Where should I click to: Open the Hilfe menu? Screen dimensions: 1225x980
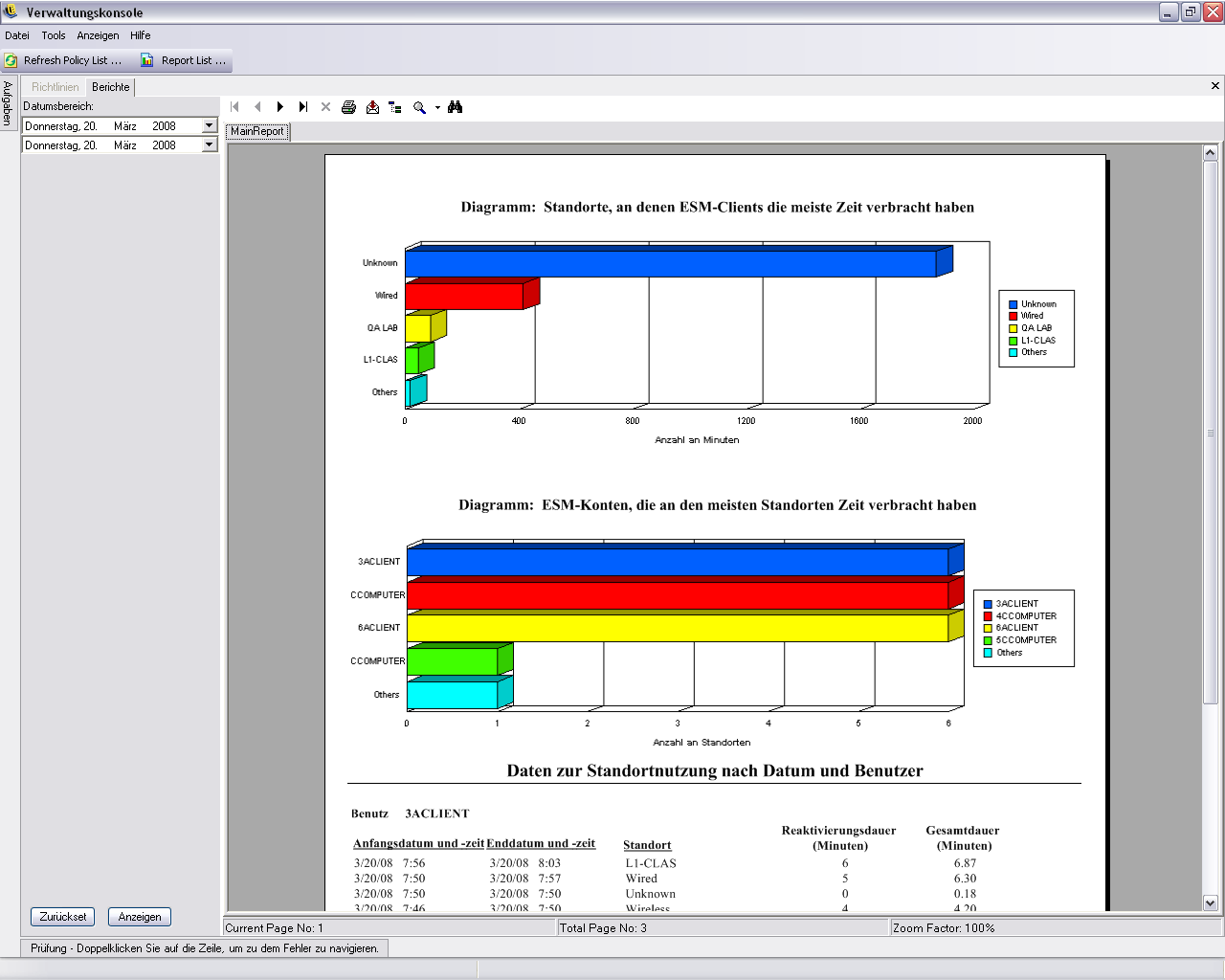(x=141, y=35)
